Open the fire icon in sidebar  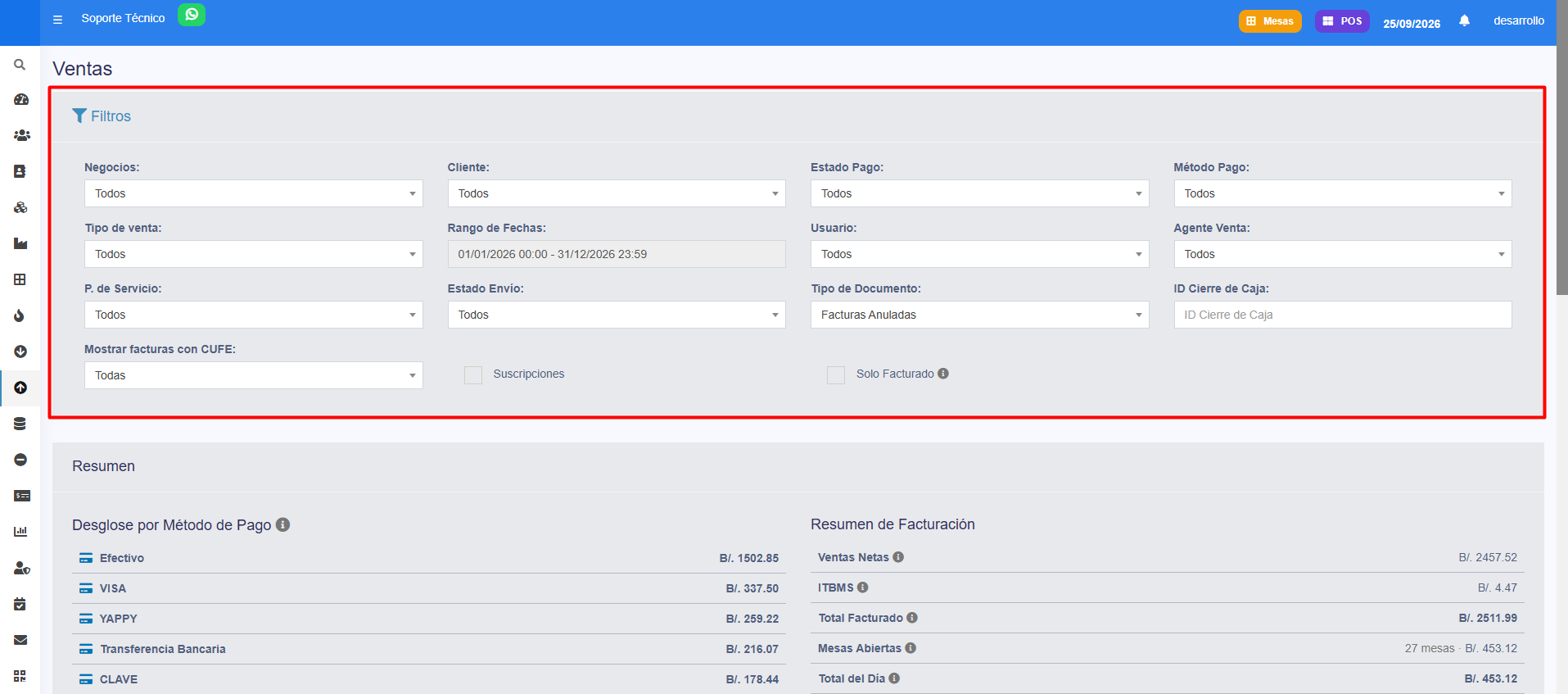click(20, 315)
